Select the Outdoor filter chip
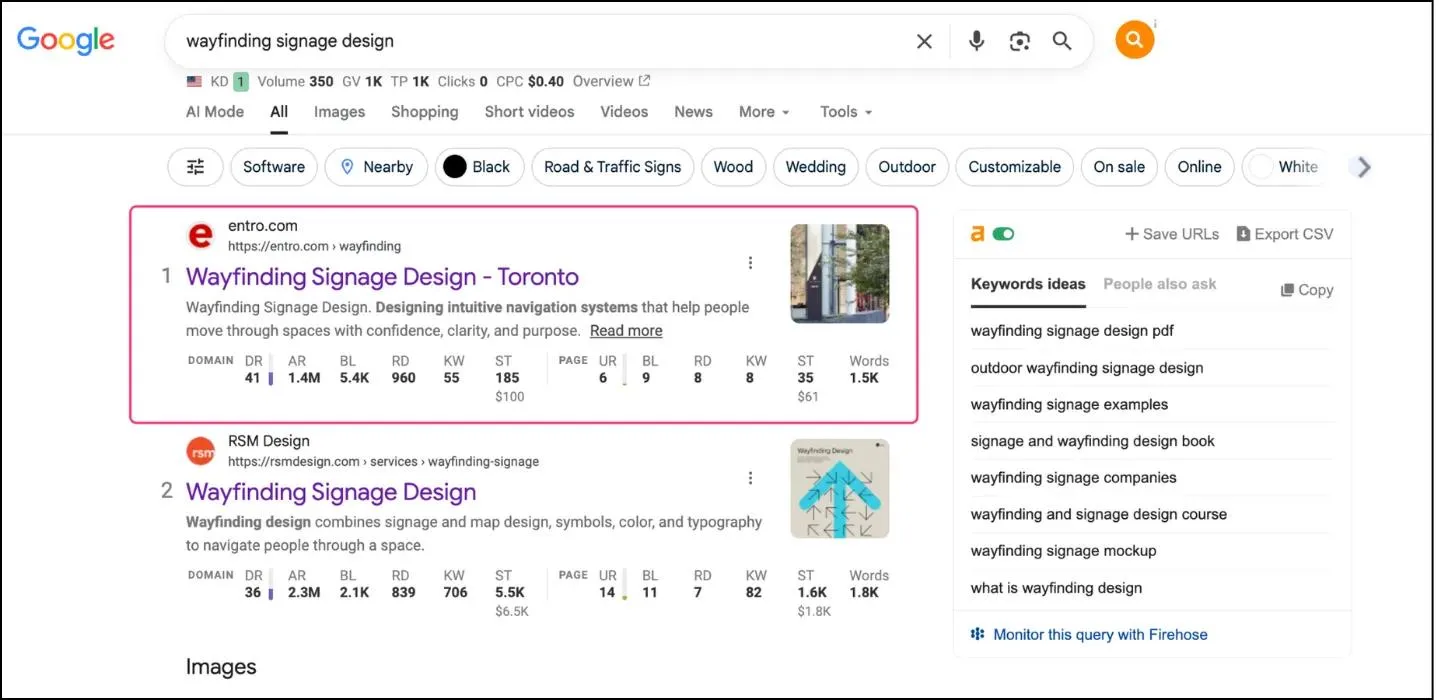The width and height of the screenshot is (1439, 700). click(x=907, y=167)
